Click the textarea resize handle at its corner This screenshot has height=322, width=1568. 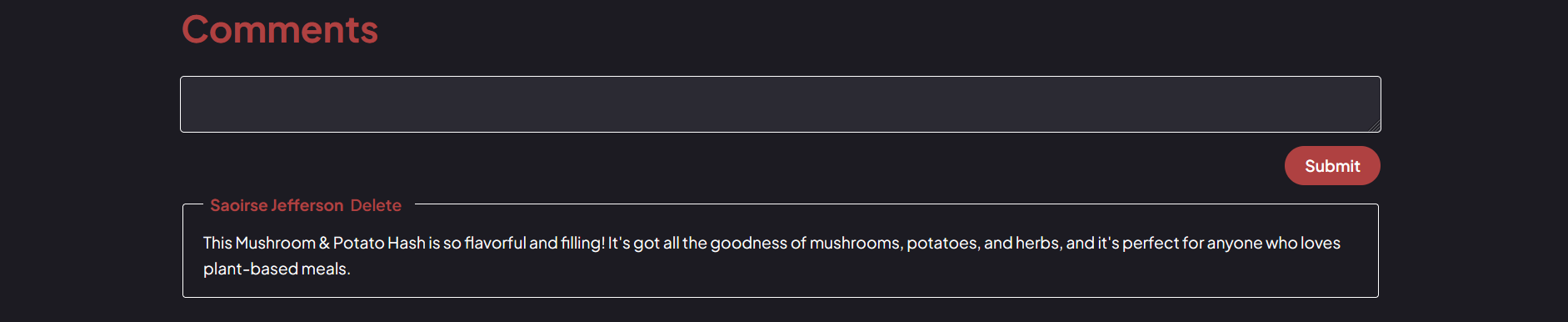[x=1374, y=125]
